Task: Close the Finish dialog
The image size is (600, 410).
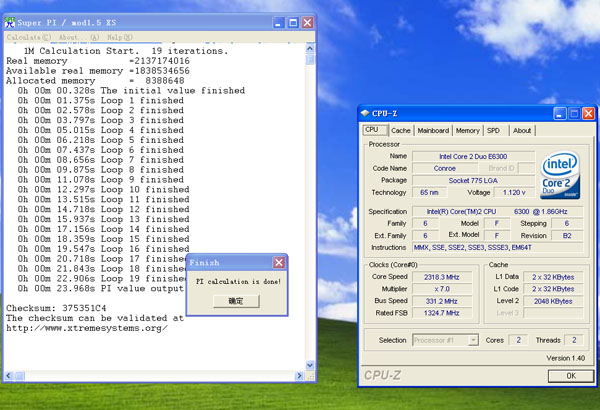Action: click(x=279, y=263)
